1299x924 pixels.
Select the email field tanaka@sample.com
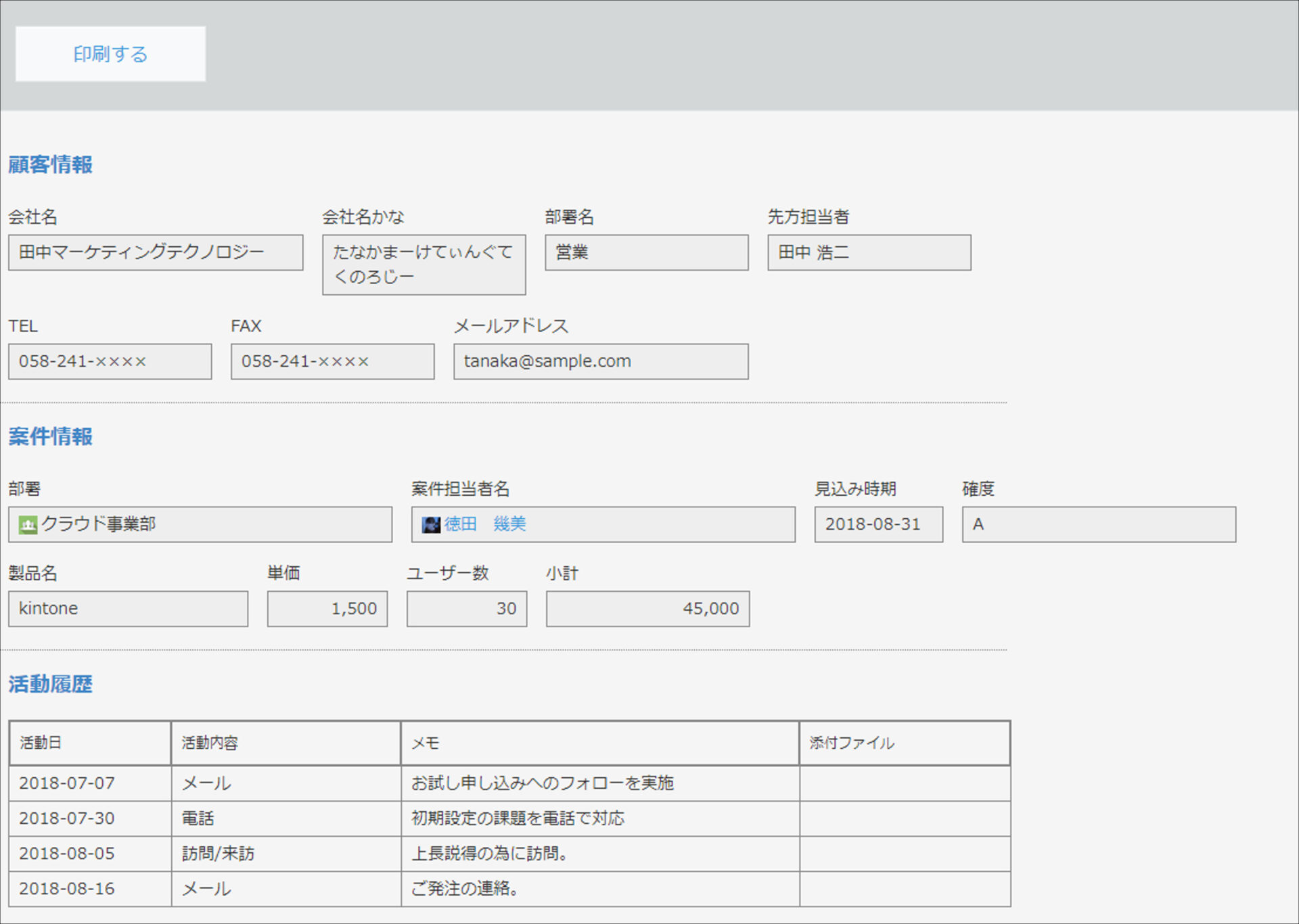(x=601, y=362)
